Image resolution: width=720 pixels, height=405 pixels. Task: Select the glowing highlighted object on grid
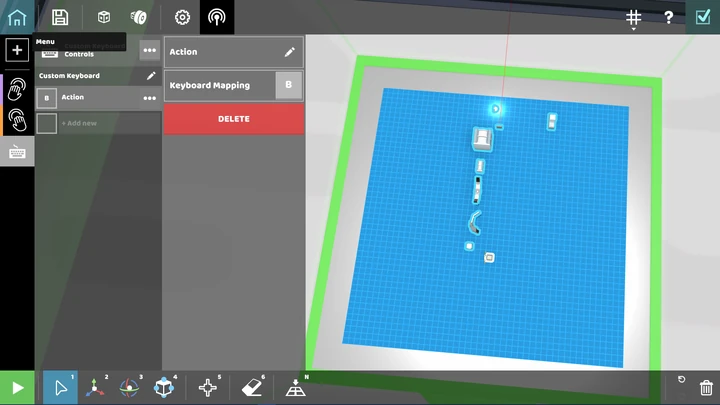[x=495, y=109]
